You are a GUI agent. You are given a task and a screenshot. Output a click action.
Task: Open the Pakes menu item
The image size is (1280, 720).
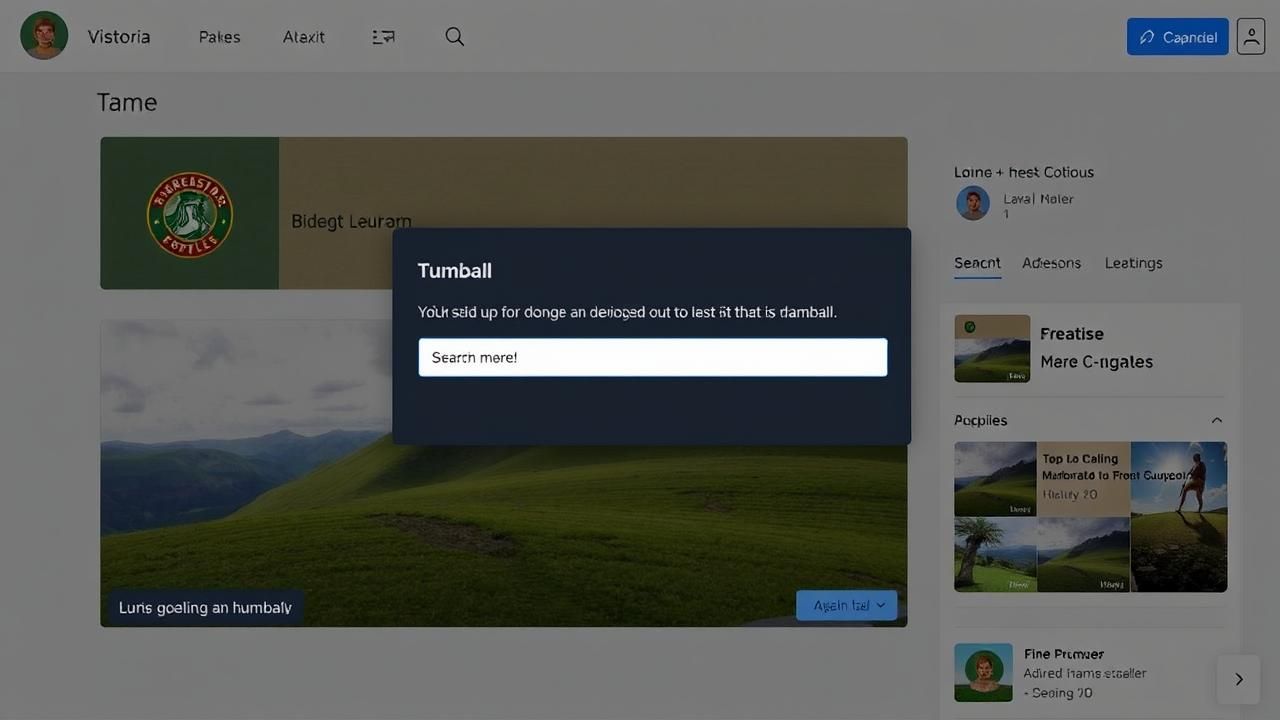219,37
